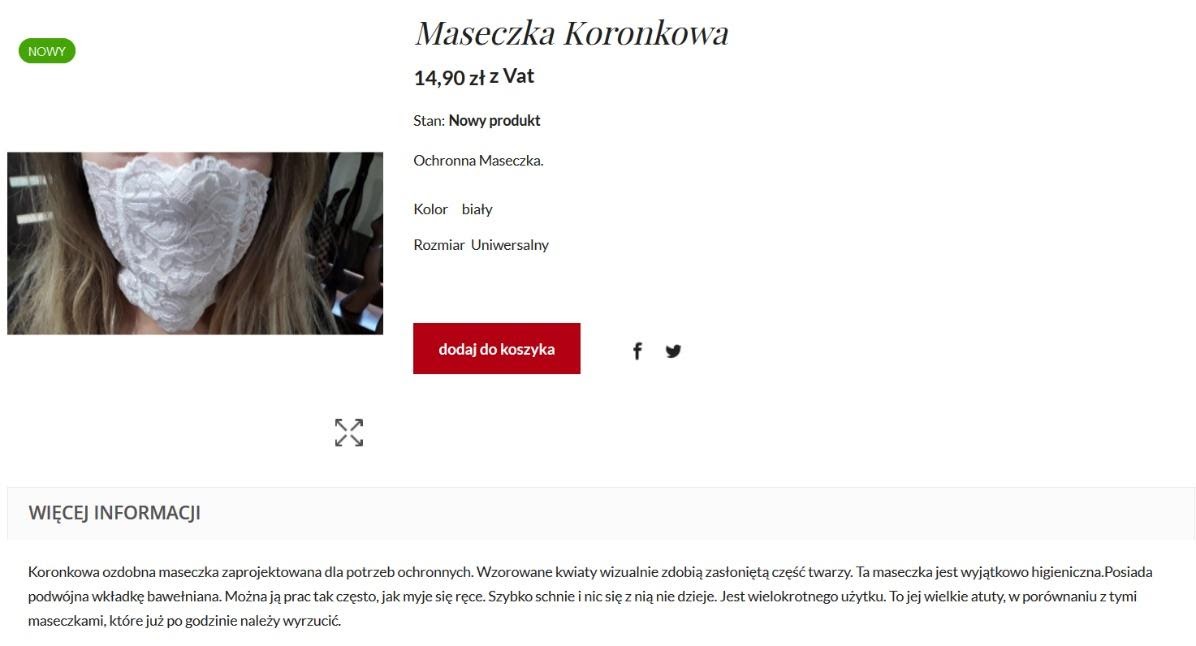
Task: Click the green NOWY badge
Action: [x=47, y=51]
